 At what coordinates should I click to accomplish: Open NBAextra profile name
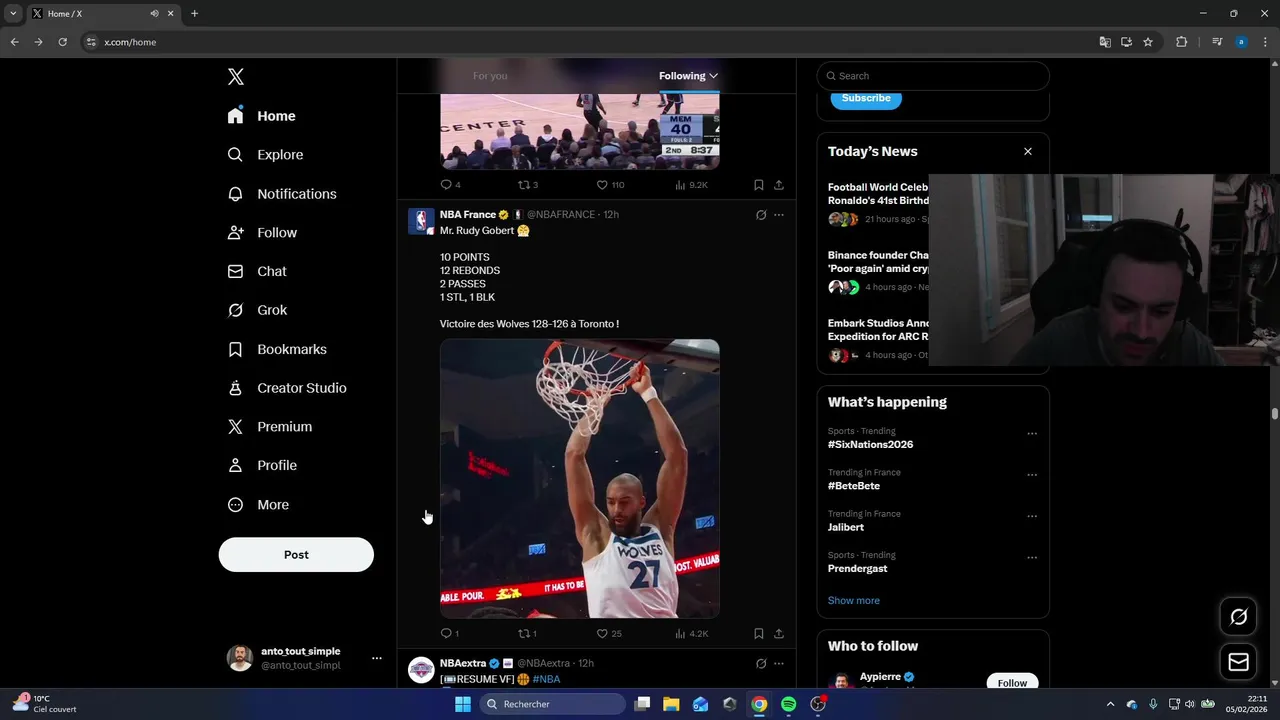pyautogui.click(x=463, y=663)
